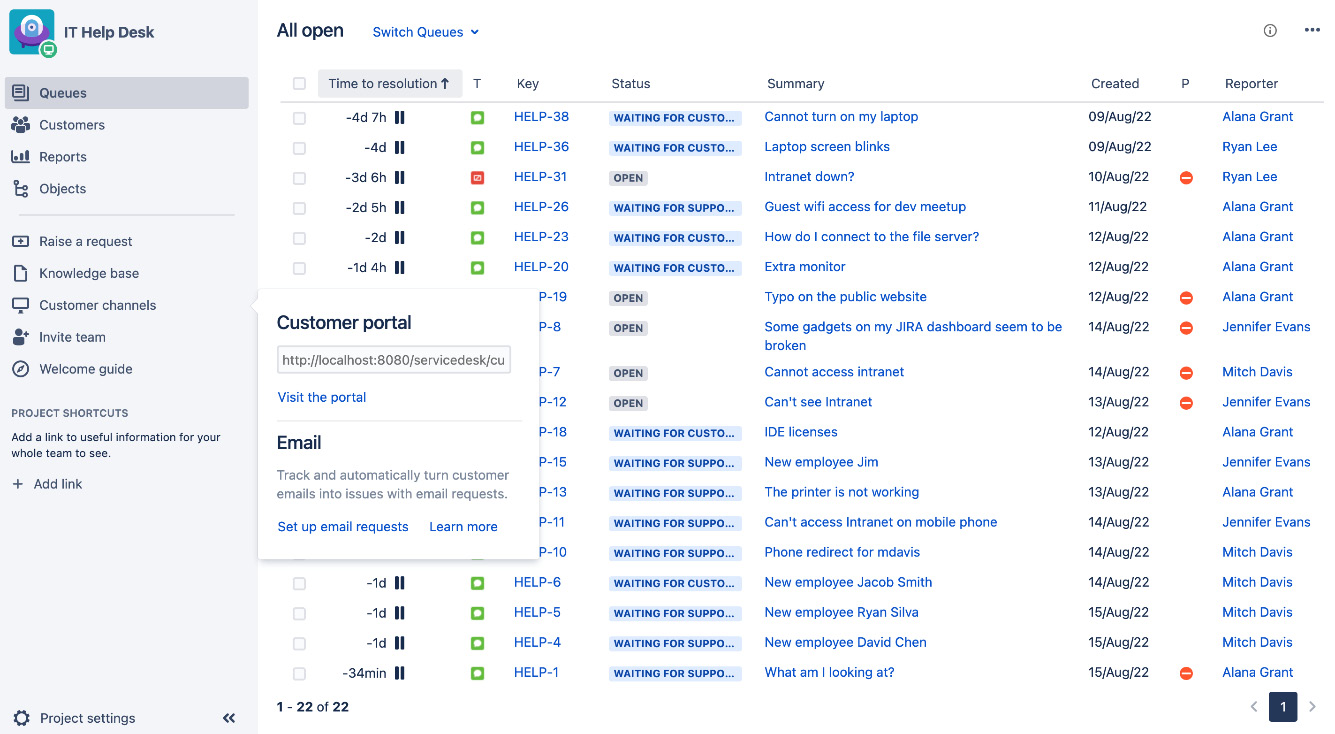Check the checkbox for HELP-38
Screen dimensions: 1335x734
pyautogui.click(x=299, y=117)
